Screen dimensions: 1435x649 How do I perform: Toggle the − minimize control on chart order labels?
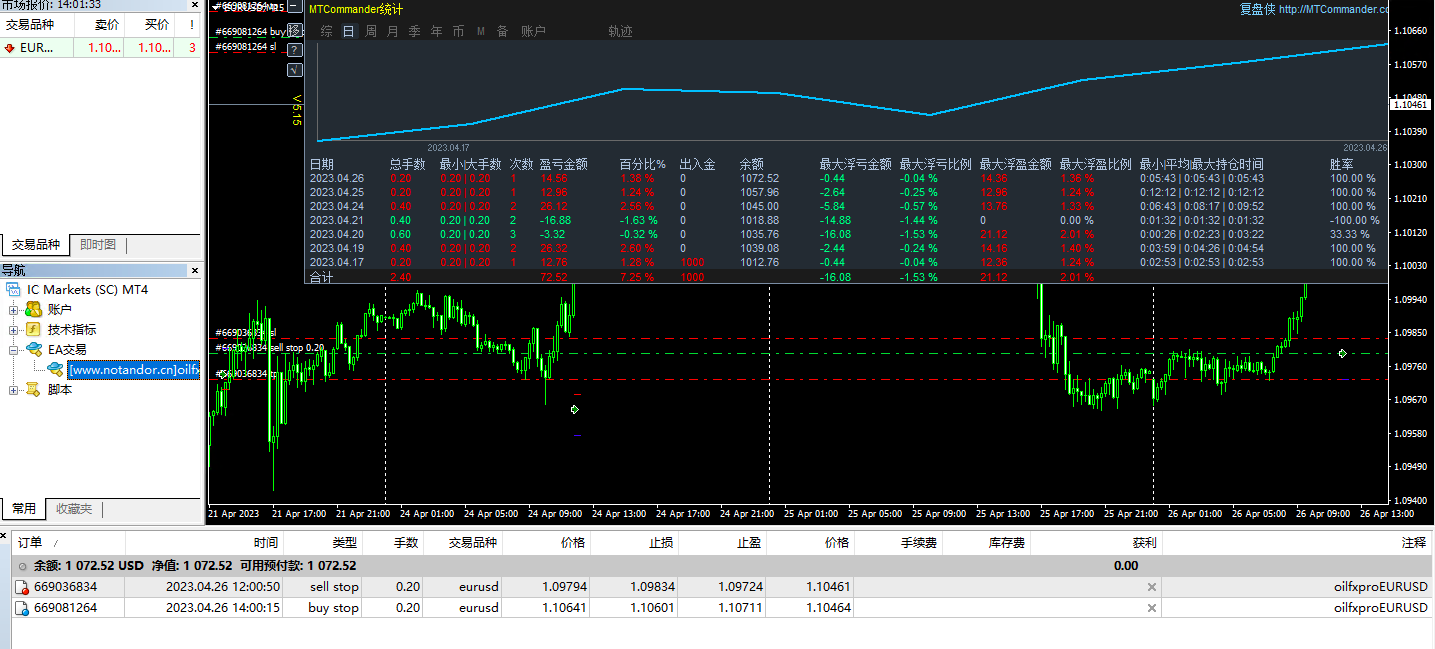coord(293,7)
